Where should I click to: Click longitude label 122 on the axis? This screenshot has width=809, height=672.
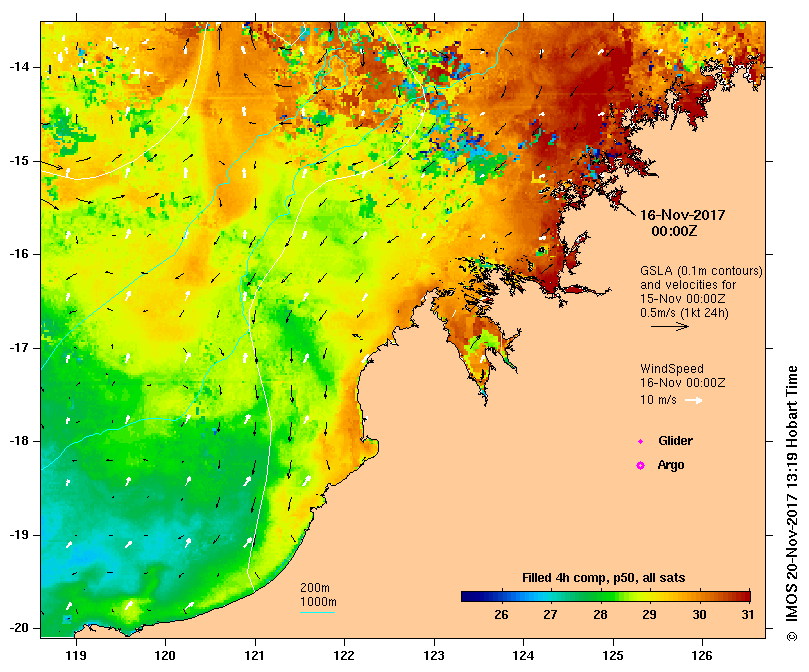point(344,655)
